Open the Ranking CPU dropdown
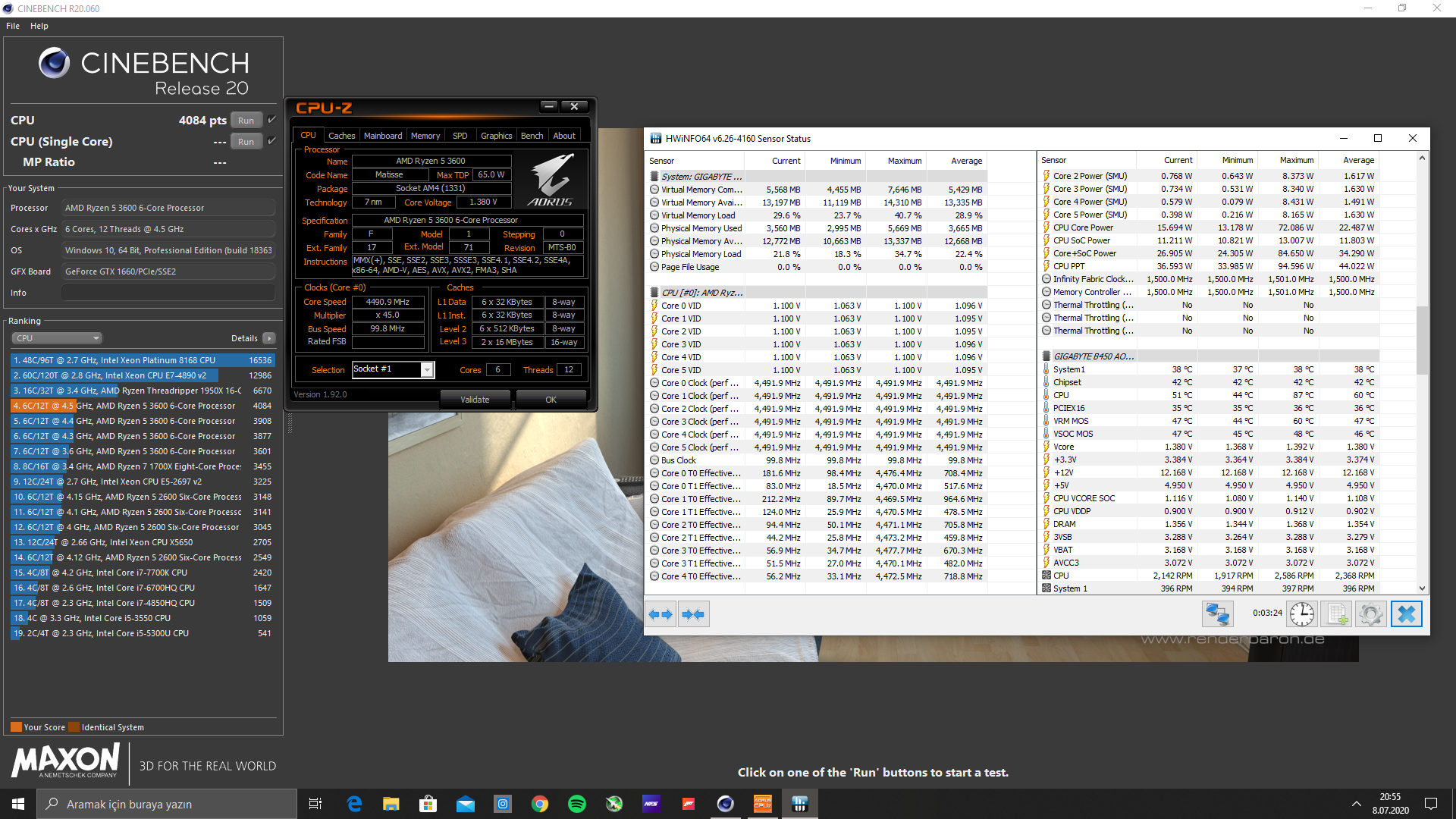Viewport: 1456px width, 819px height. point(57,338)
